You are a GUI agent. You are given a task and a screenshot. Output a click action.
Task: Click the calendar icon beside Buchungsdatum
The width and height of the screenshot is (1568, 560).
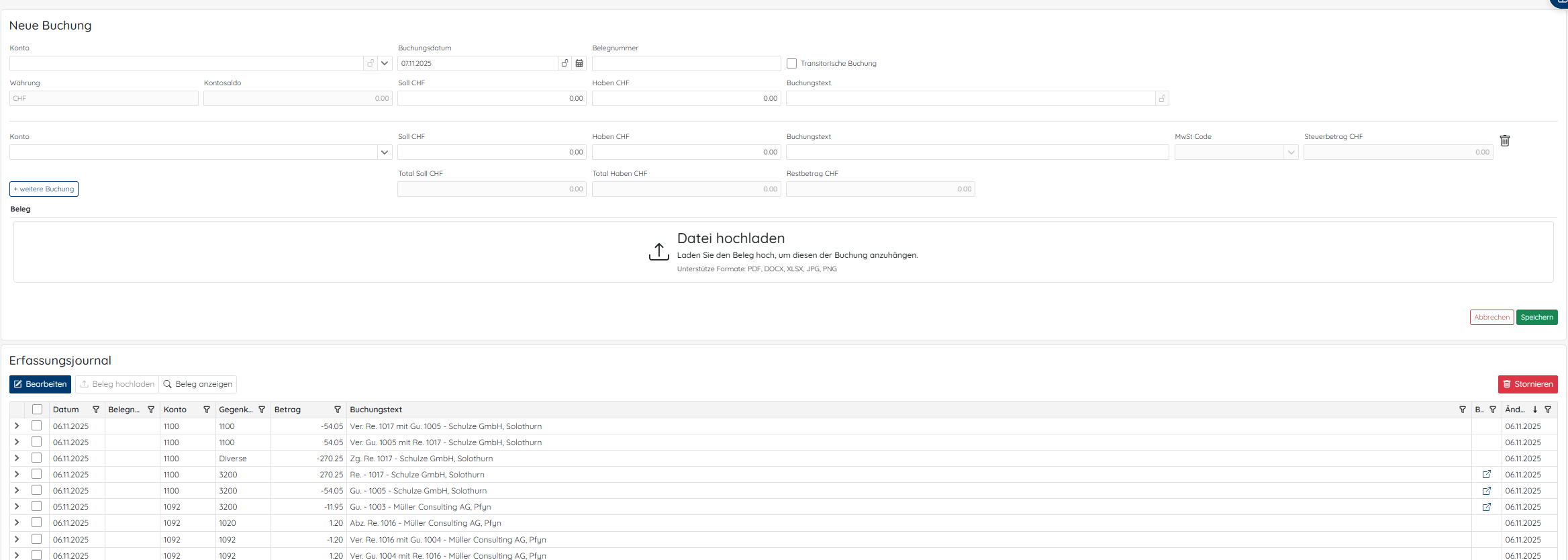point(579,63)
